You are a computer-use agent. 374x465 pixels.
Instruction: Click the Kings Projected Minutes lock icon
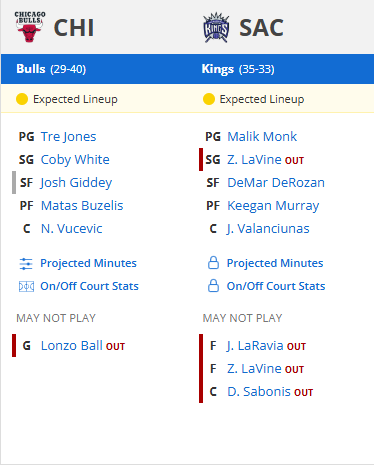(x=213, y=263)
